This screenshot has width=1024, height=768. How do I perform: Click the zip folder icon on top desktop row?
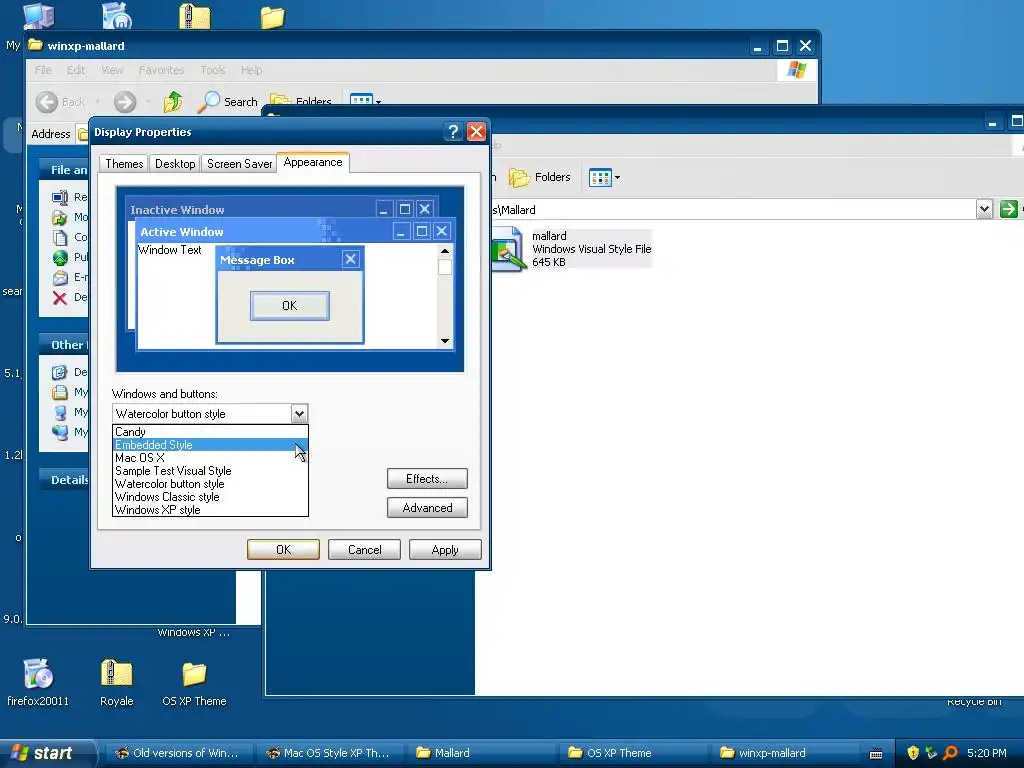[195, 16]
